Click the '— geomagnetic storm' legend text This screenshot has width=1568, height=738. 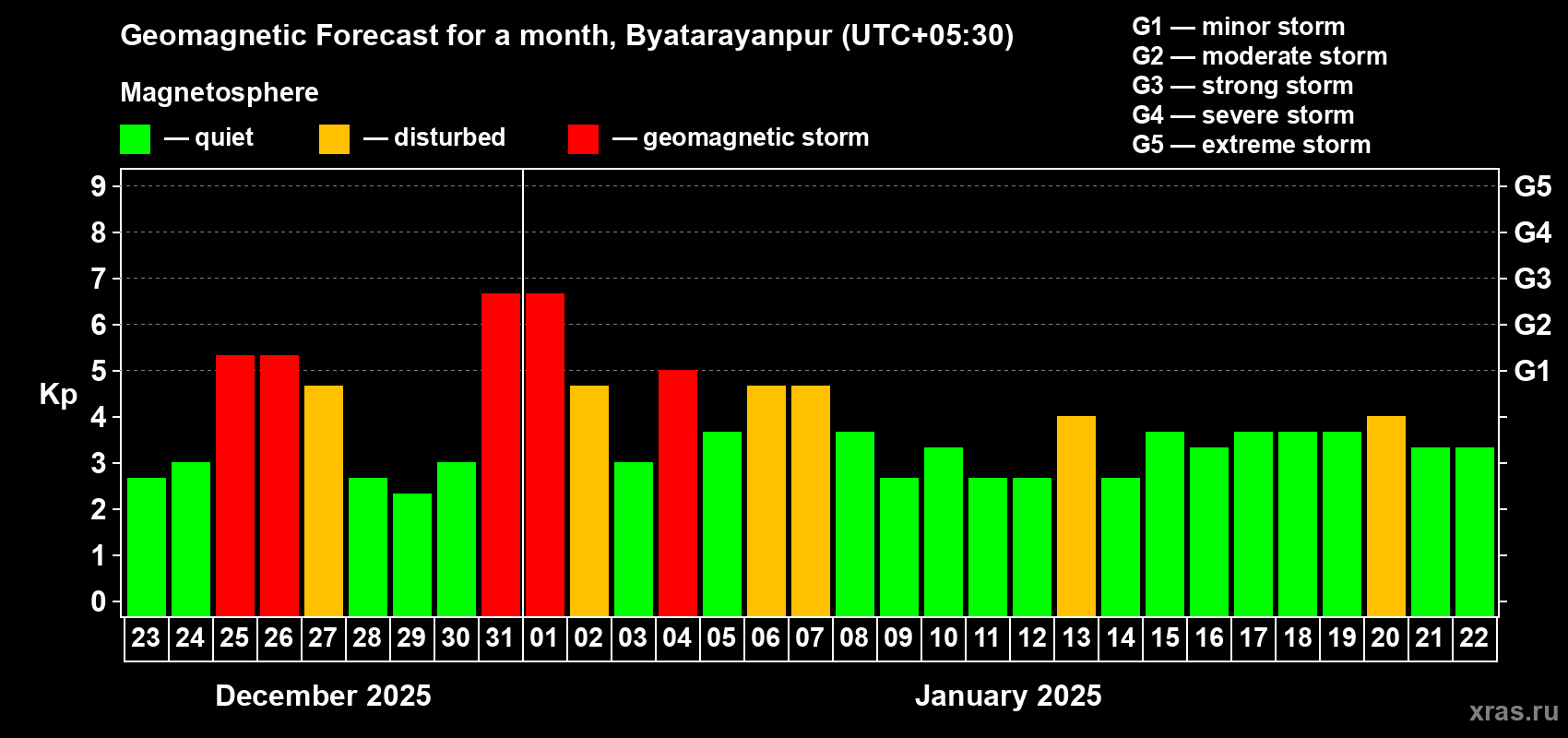pos(741,138)
